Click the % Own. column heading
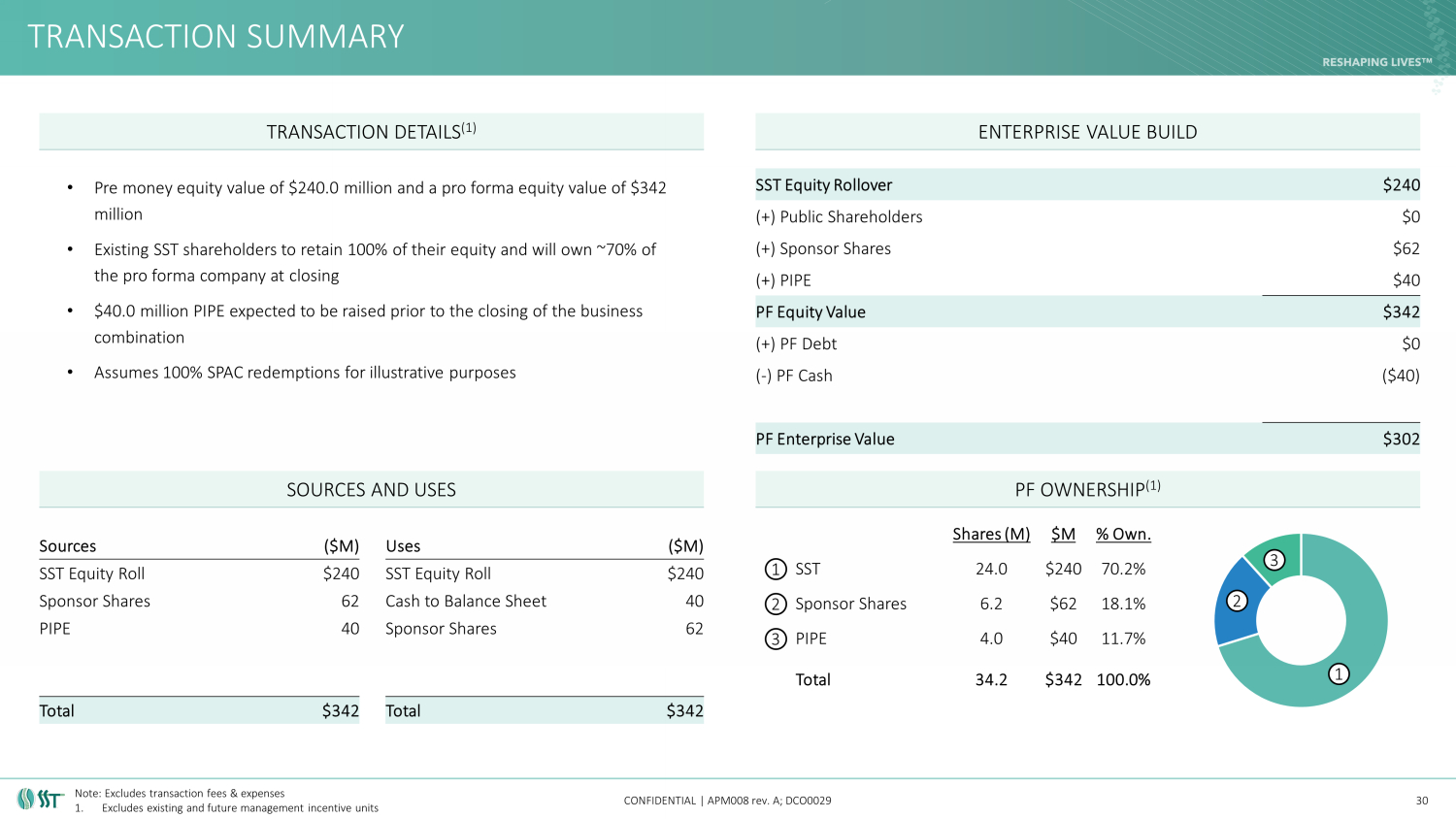 pyautogui.click(x=1123, y=534)
